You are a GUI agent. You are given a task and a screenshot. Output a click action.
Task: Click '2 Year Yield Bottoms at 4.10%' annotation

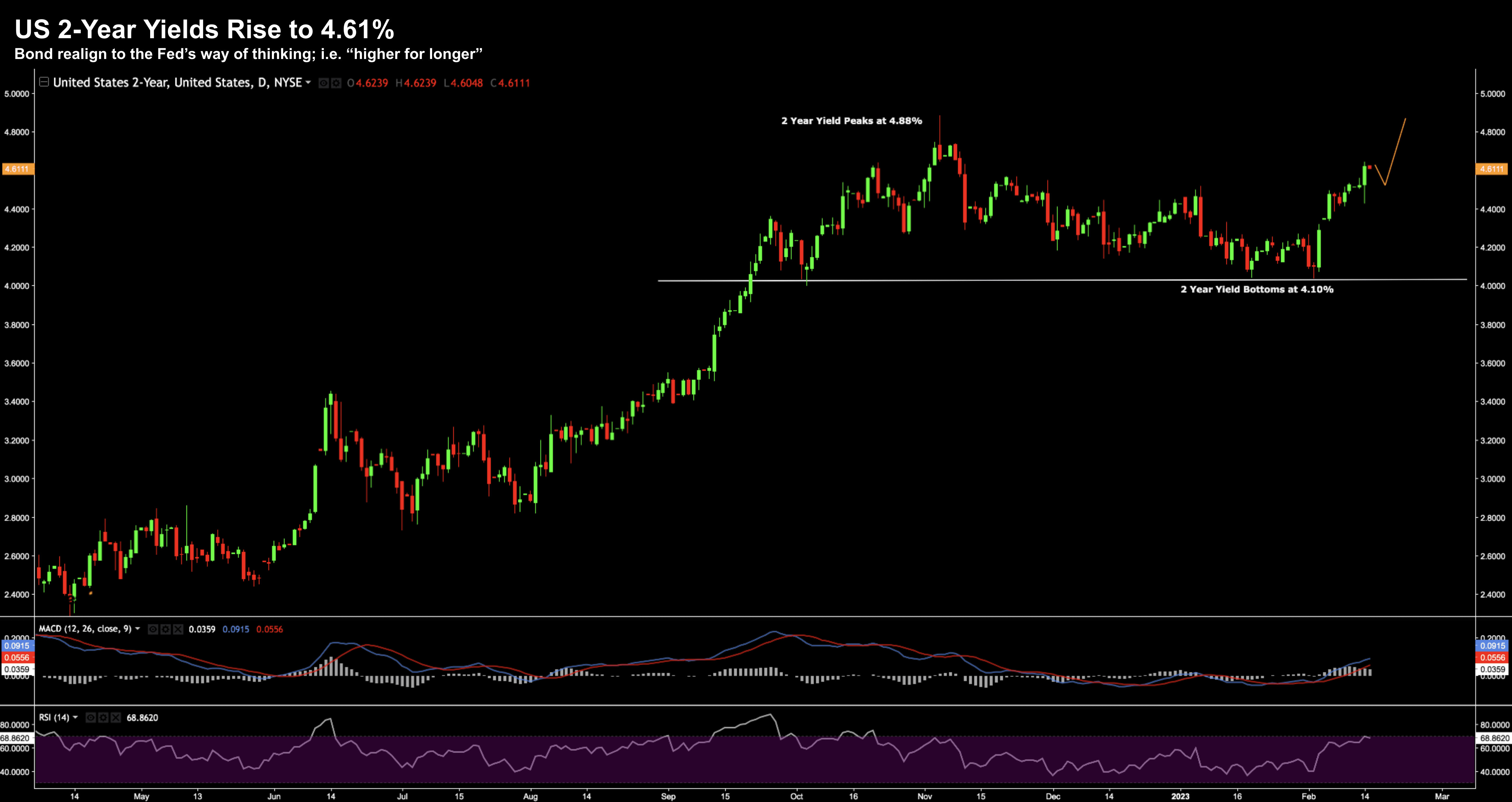pyautogui.click(x=1257, y=289)
